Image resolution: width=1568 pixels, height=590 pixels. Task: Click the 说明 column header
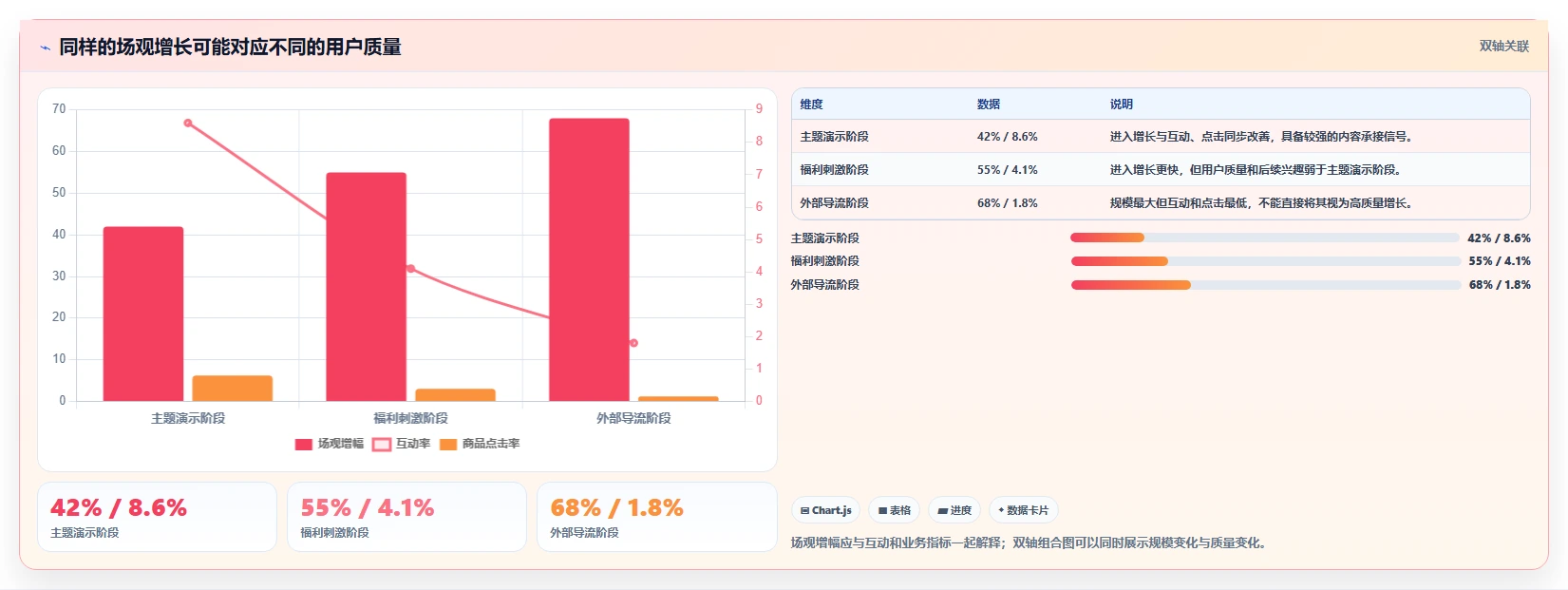1122,105
